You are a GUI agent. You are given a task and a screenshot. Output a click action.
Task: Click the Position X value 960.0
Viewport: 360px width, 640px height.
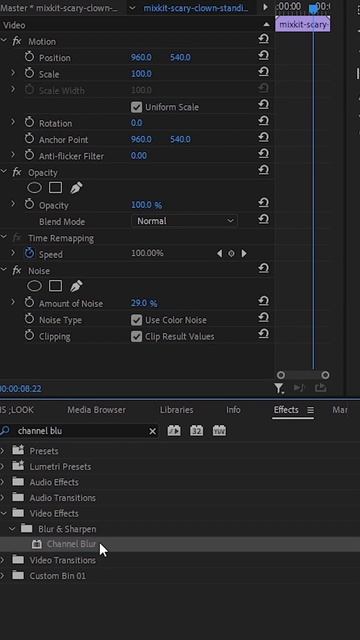pyautogui.click(x=141, y=57)
